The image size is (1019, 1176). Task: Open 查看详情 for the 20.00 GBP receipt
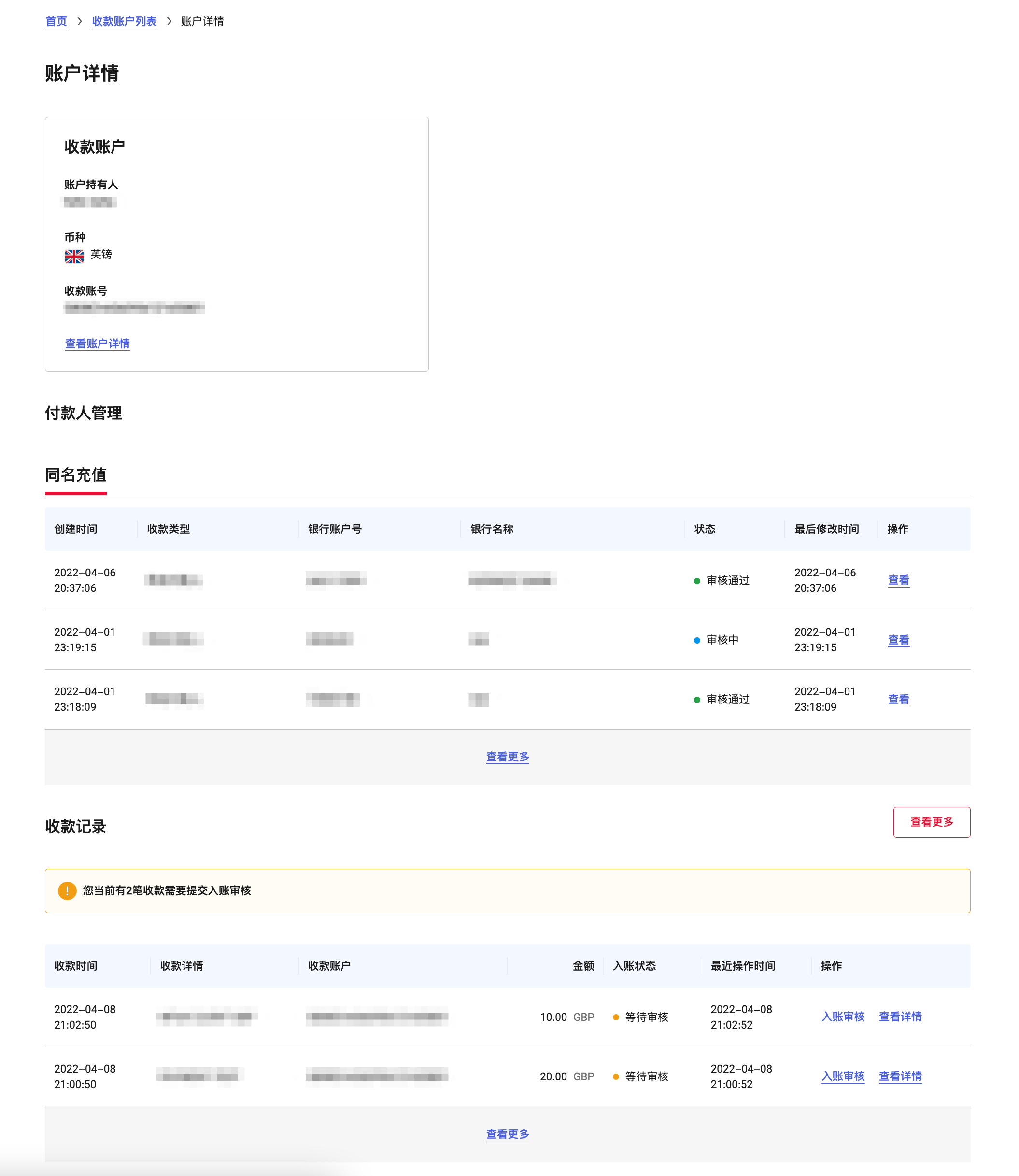click(x=900, y=1076)
